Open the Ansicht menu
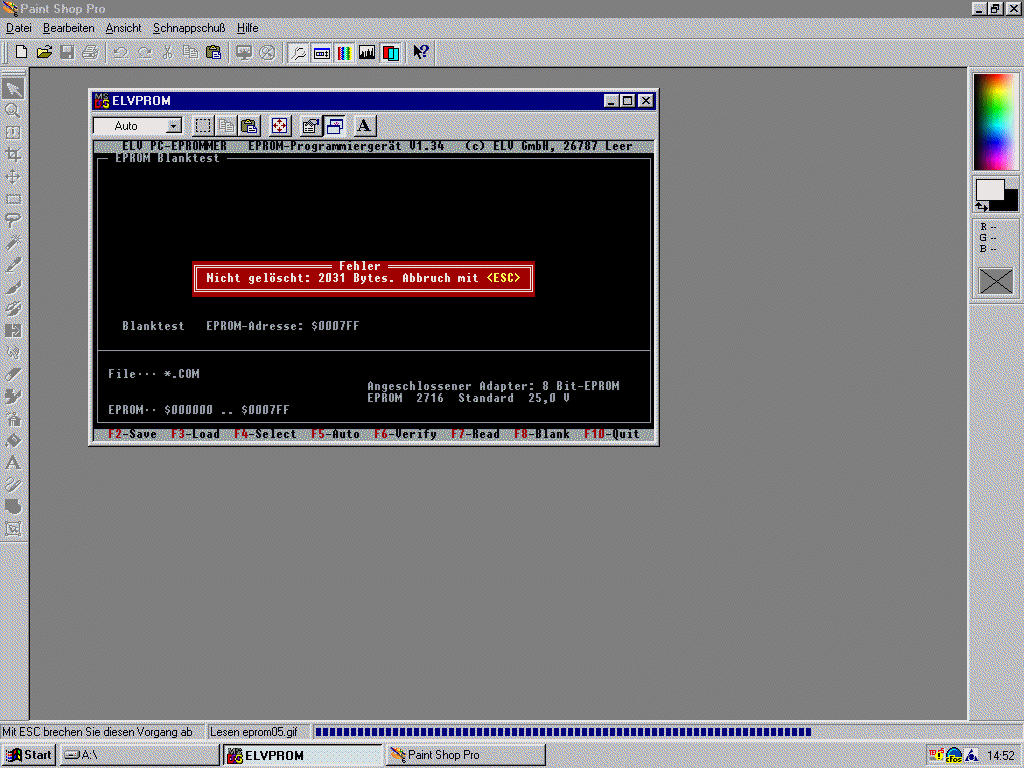Image resolution: width=1024 pixels, height=768 pixels. click(123, 28)
